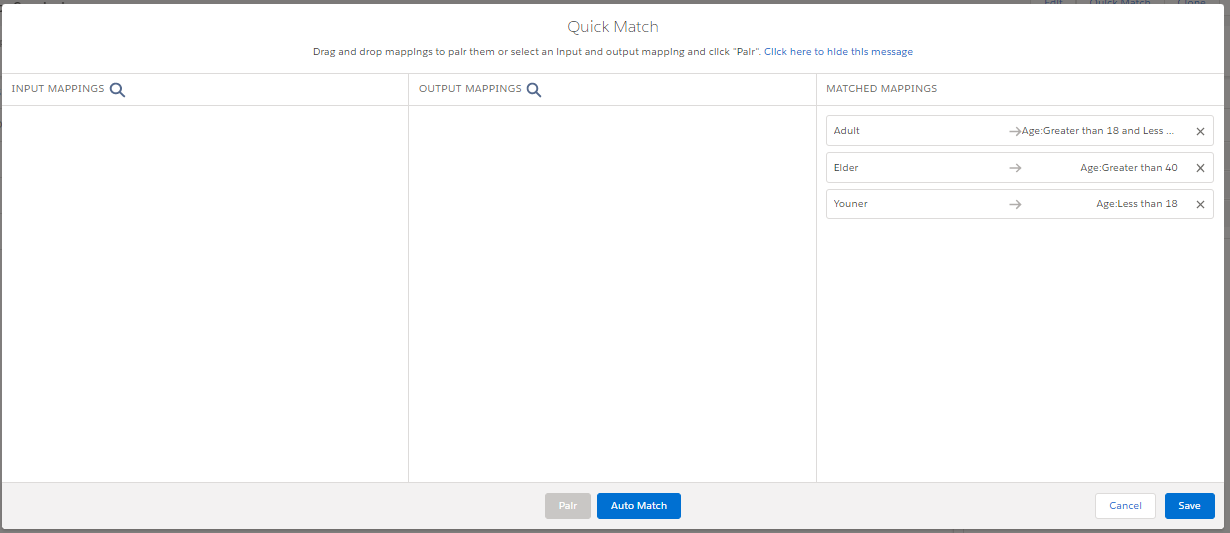Search the Input Mappings list

coord(117,90)
